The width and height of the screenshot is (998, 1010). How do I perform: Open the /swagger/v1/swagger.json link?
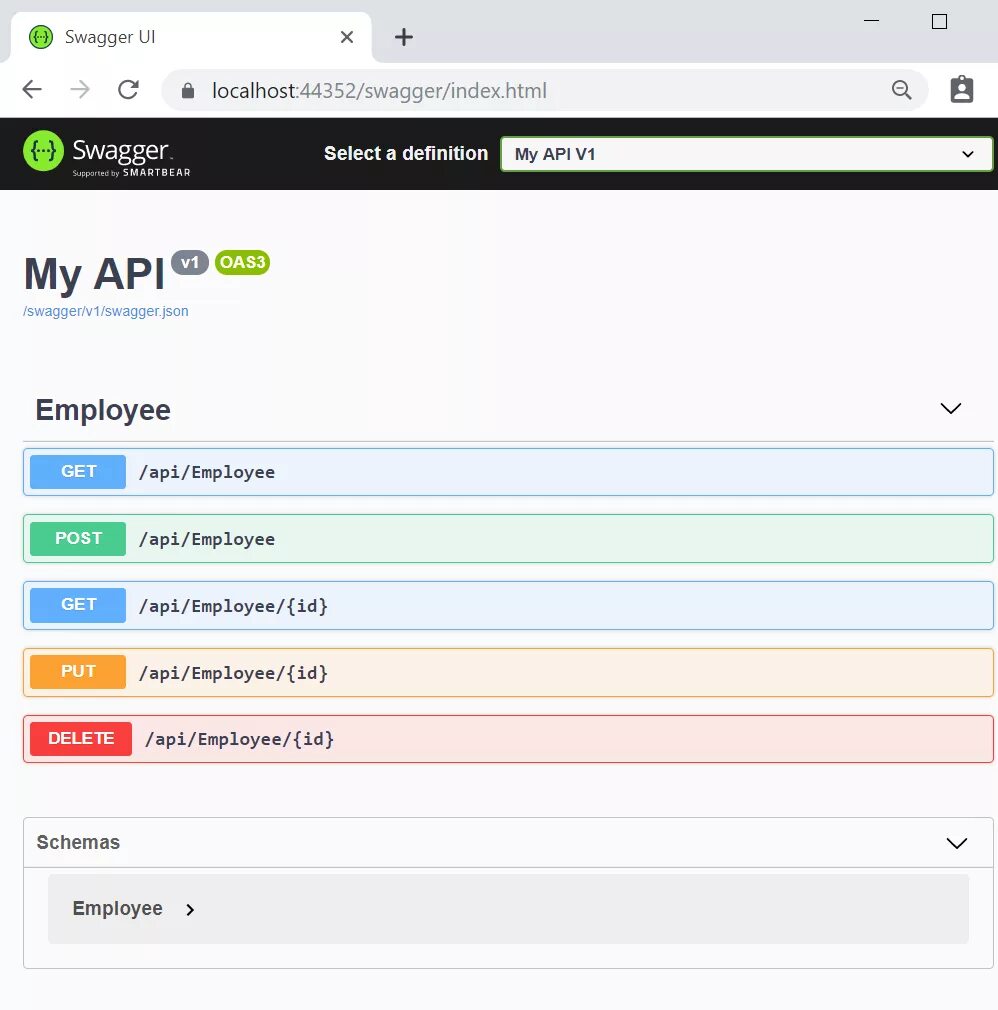105,311
